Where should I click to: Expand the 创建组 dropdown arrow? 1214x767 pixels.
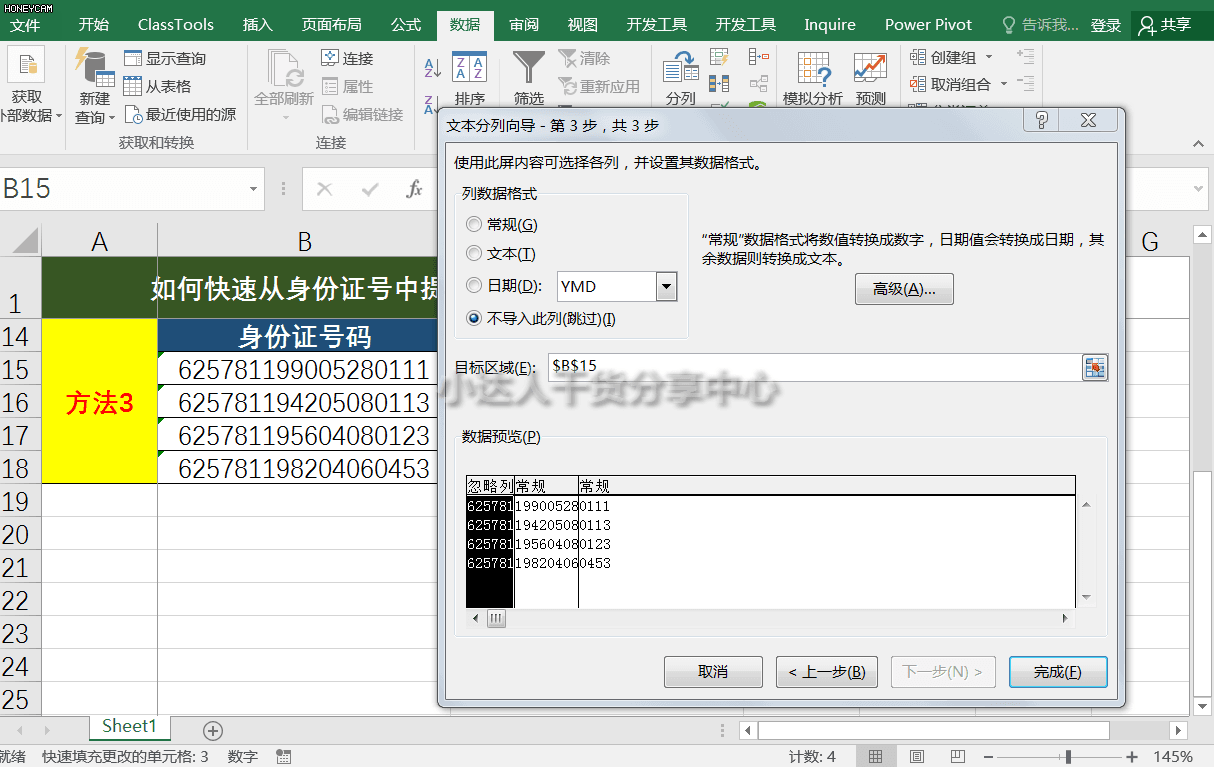click(989, 57)
